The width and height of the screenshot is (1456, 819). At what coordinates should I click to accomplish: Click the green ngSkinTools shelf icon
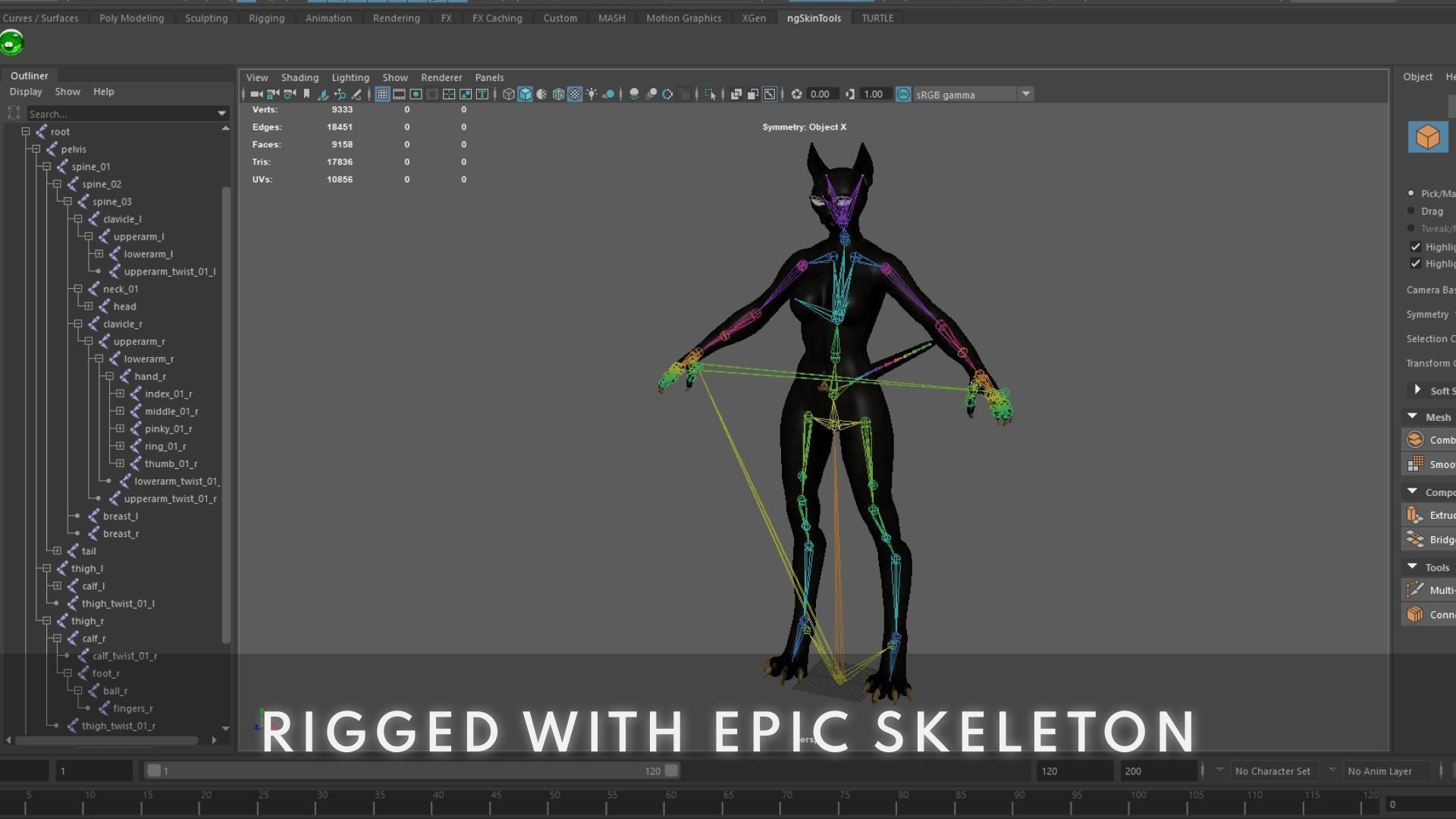(x=12, y=42)
